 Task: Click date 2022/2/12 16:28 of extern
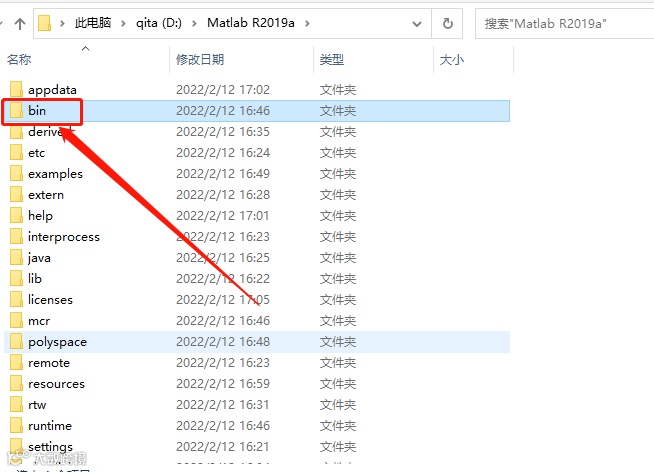[x=223, y=195]
